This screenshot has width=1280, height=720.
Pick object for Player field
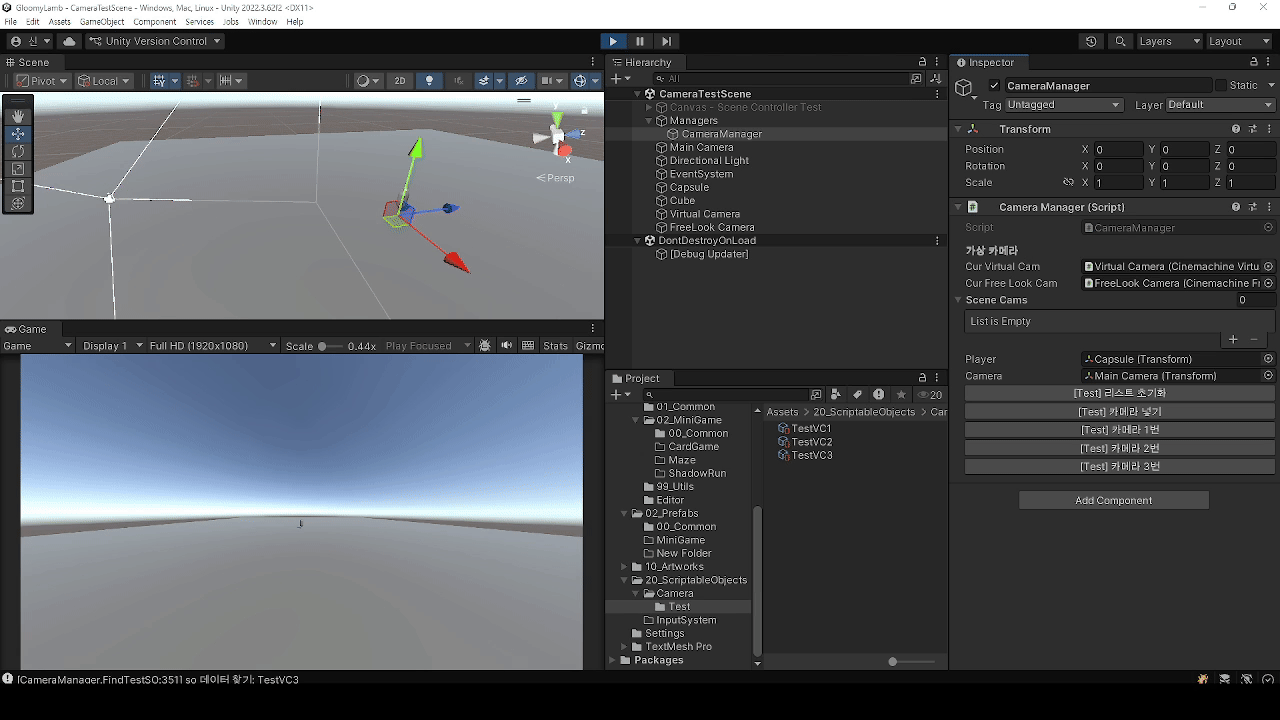click(1268, 359)
